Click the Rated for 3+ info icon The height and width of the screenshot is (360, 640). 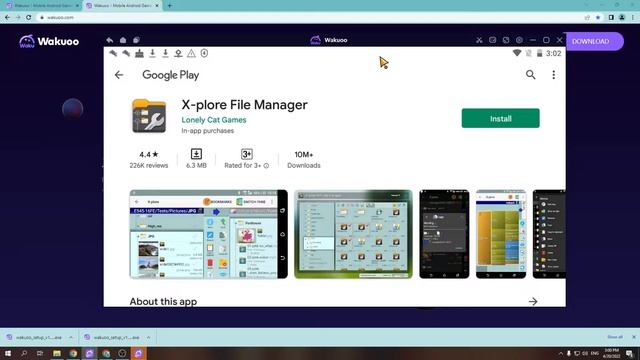tap(266, 166)
